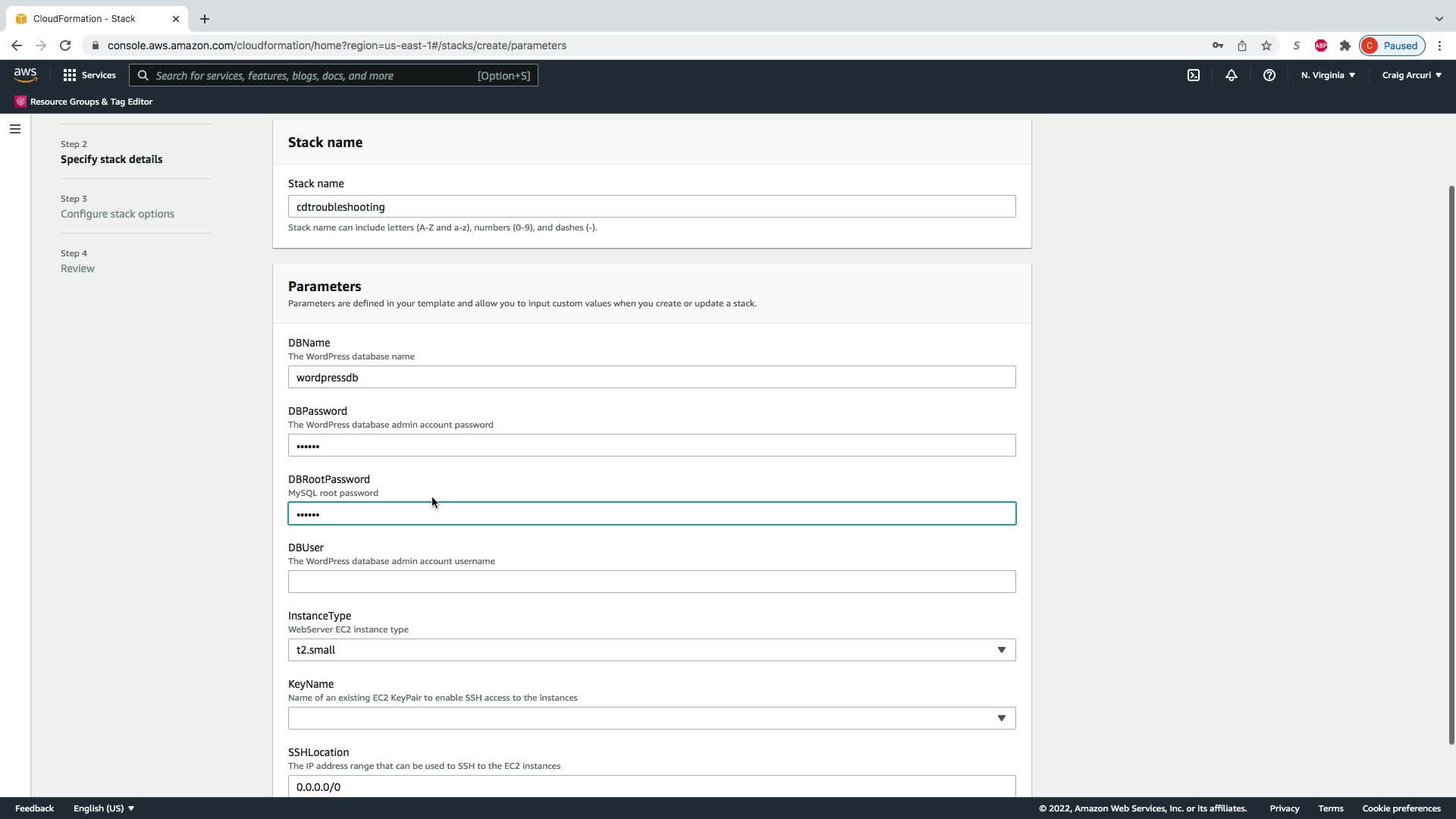Toggle the side navigation hamburger menu
The image size is (1456, 819).
14,129
